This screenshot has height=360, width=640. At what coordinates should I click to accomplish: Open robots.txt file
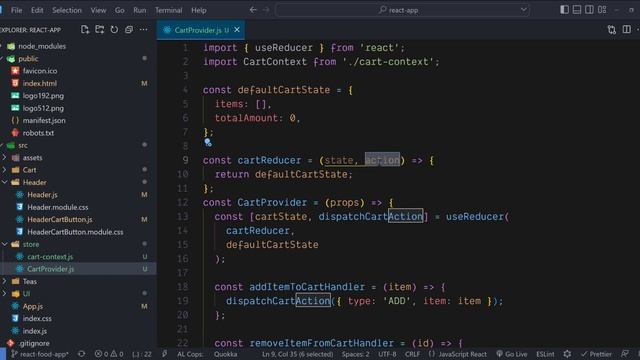(x=38, y=133)
